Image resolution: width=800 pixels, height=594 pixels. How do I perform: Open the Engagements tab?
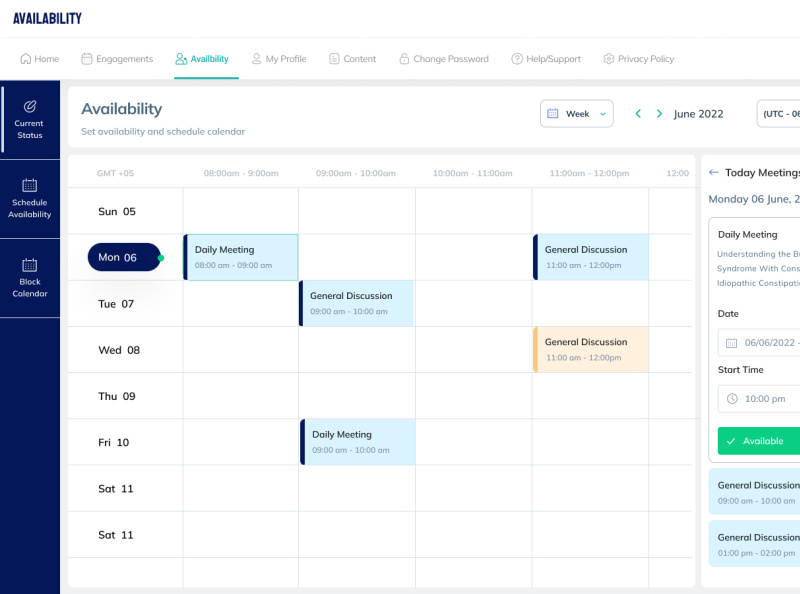117,59
